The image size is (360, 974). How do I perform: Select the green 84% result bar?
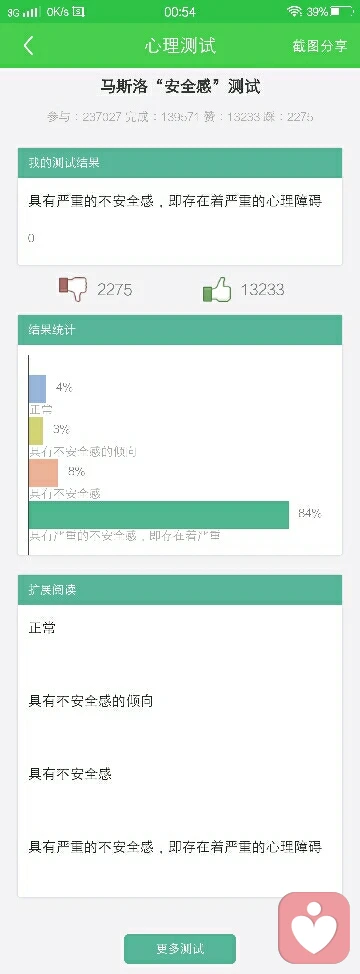(x=159, y=515)
